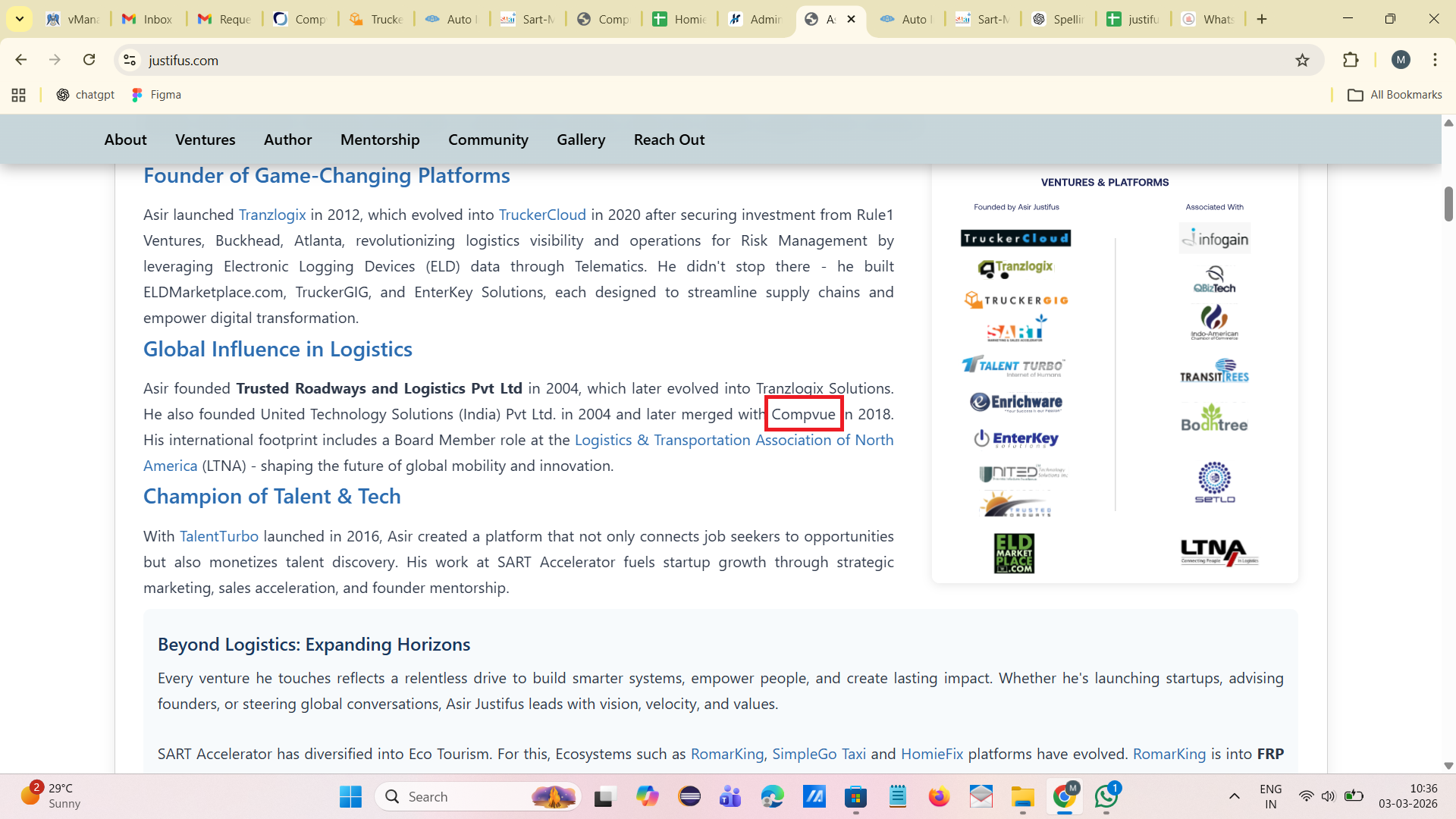Image resolution: width=1456 pixels, height=819 pixels.
Task: Open the weather widget showing 29°C Sunny
Action: pos(52,796)
